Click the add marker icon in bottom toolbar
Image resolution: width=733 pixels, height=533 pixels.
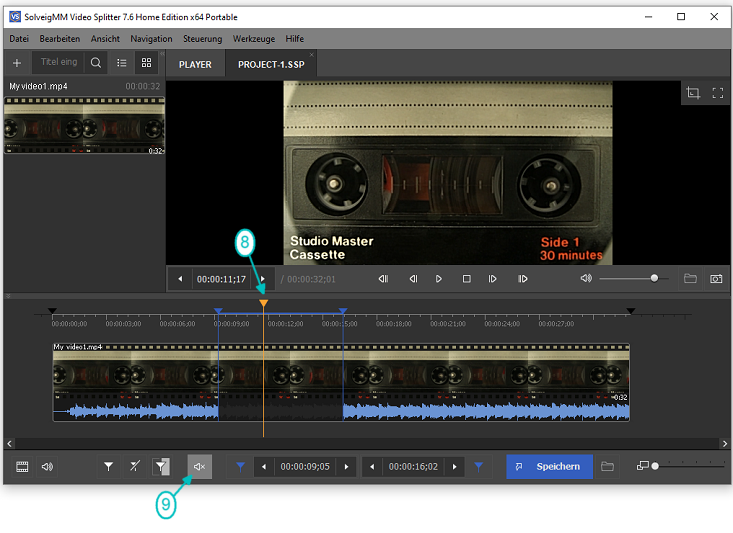click(109, 466)
